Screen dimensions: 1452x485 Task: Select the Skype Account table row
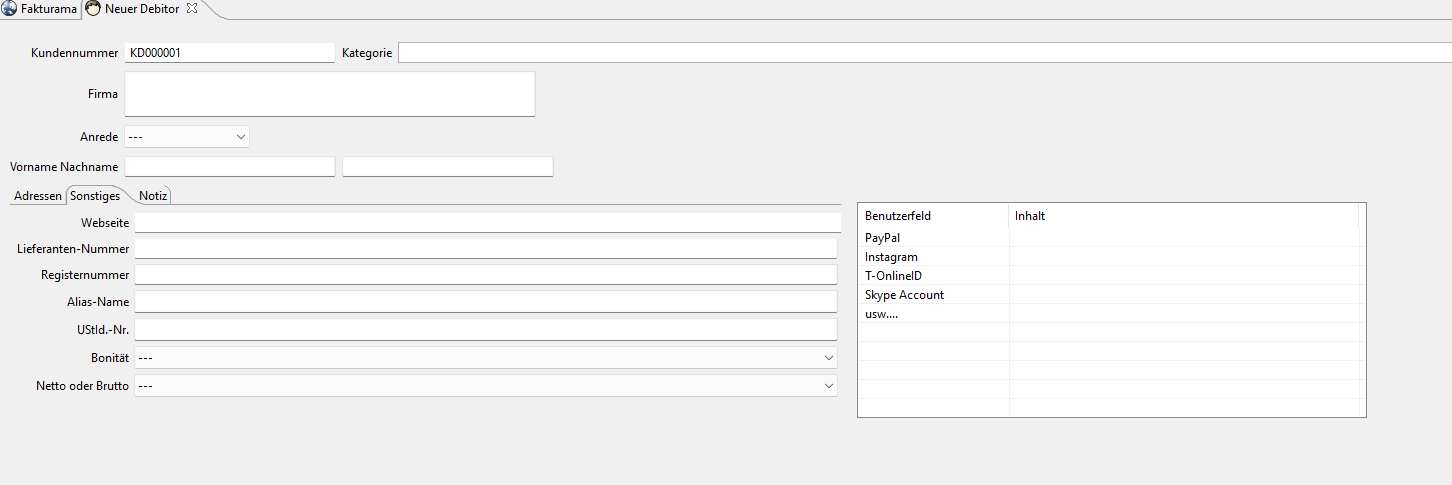pos(1110,295)
